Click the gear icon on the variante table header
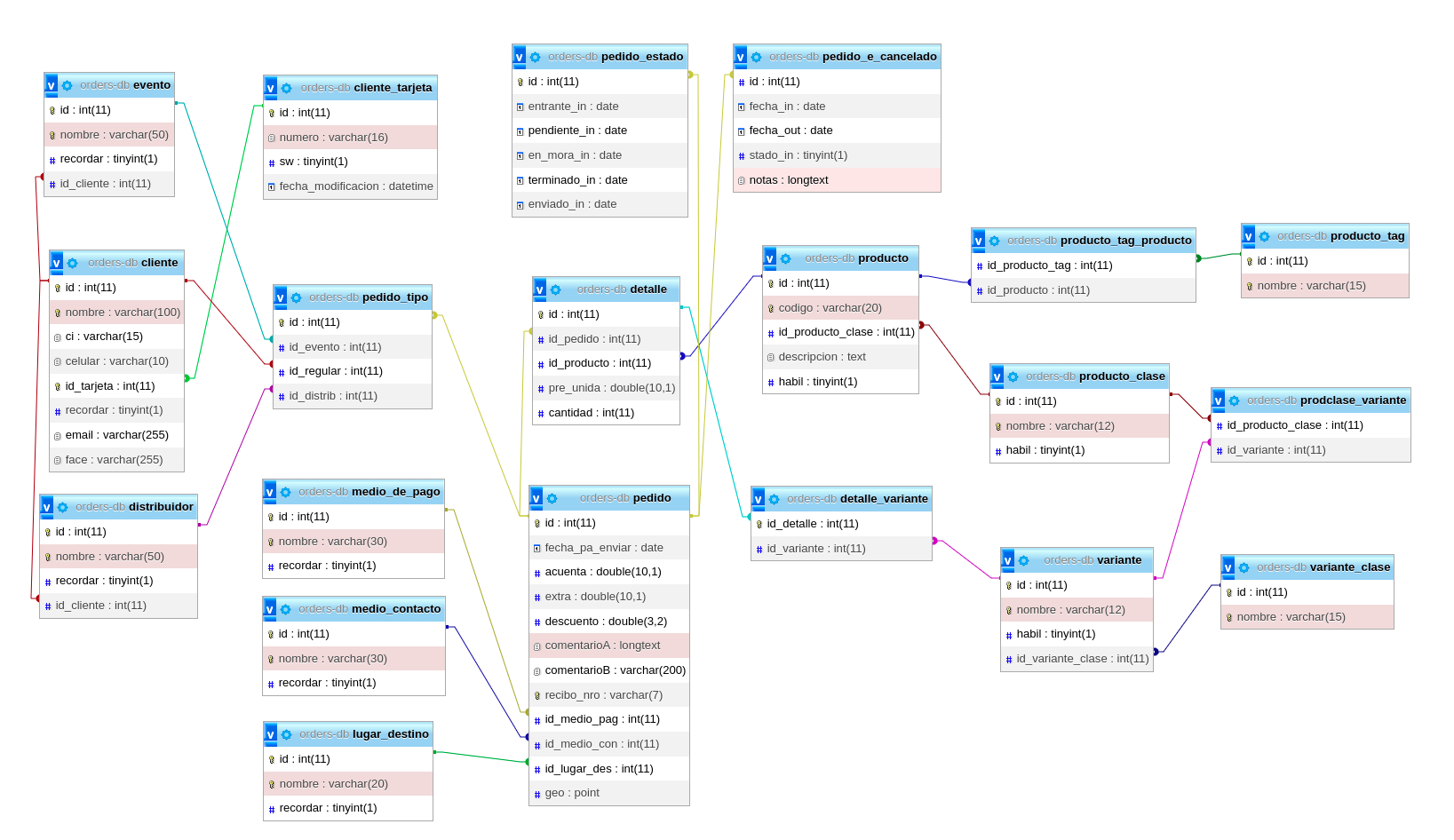 tap(1023, 559)
